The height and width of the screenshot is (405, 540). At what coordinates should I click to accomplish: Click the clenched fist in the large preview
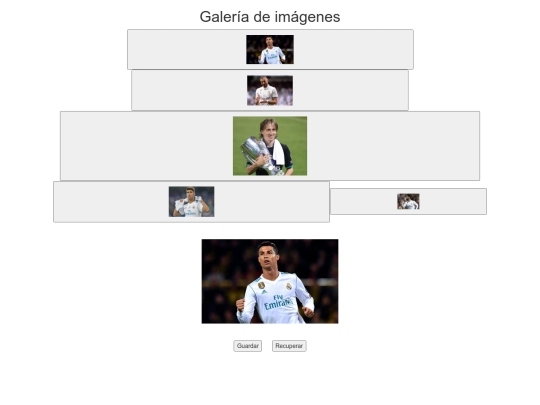pyautogui.click(x=240, y=305)
